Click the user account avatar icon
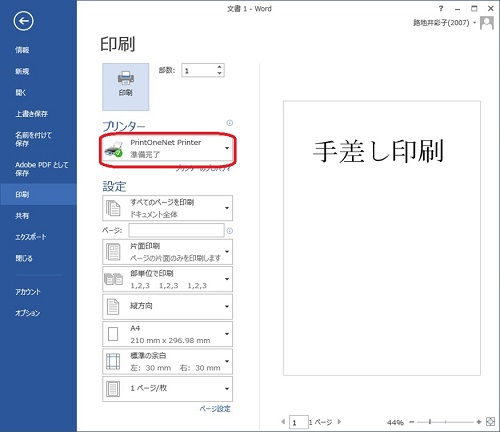This screenshot has height=432, width=500. [487, 23]
